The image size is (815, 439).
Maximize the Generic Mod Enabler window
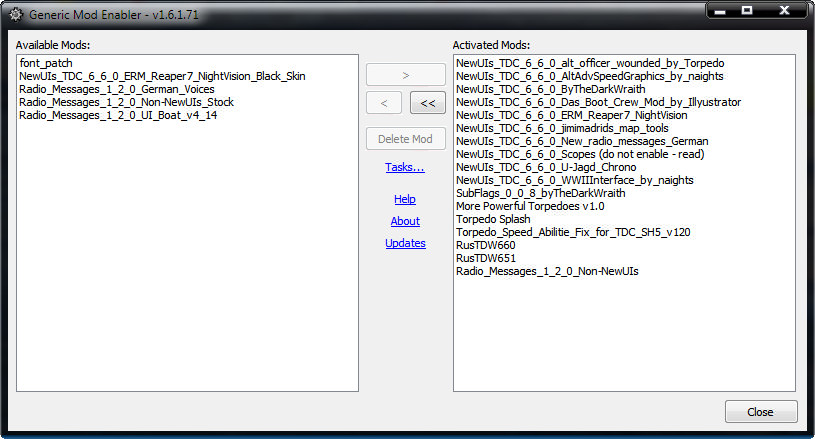(x=747, y=10)
